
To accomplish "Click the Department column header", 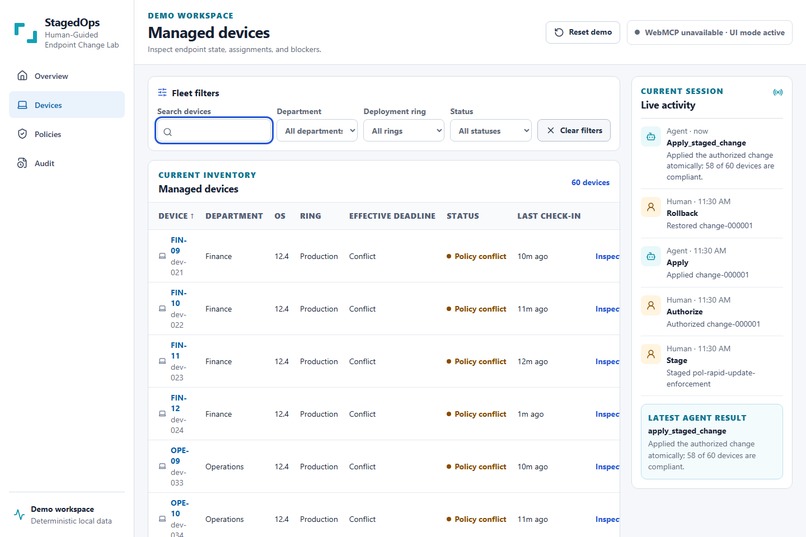I will (234, 216).
